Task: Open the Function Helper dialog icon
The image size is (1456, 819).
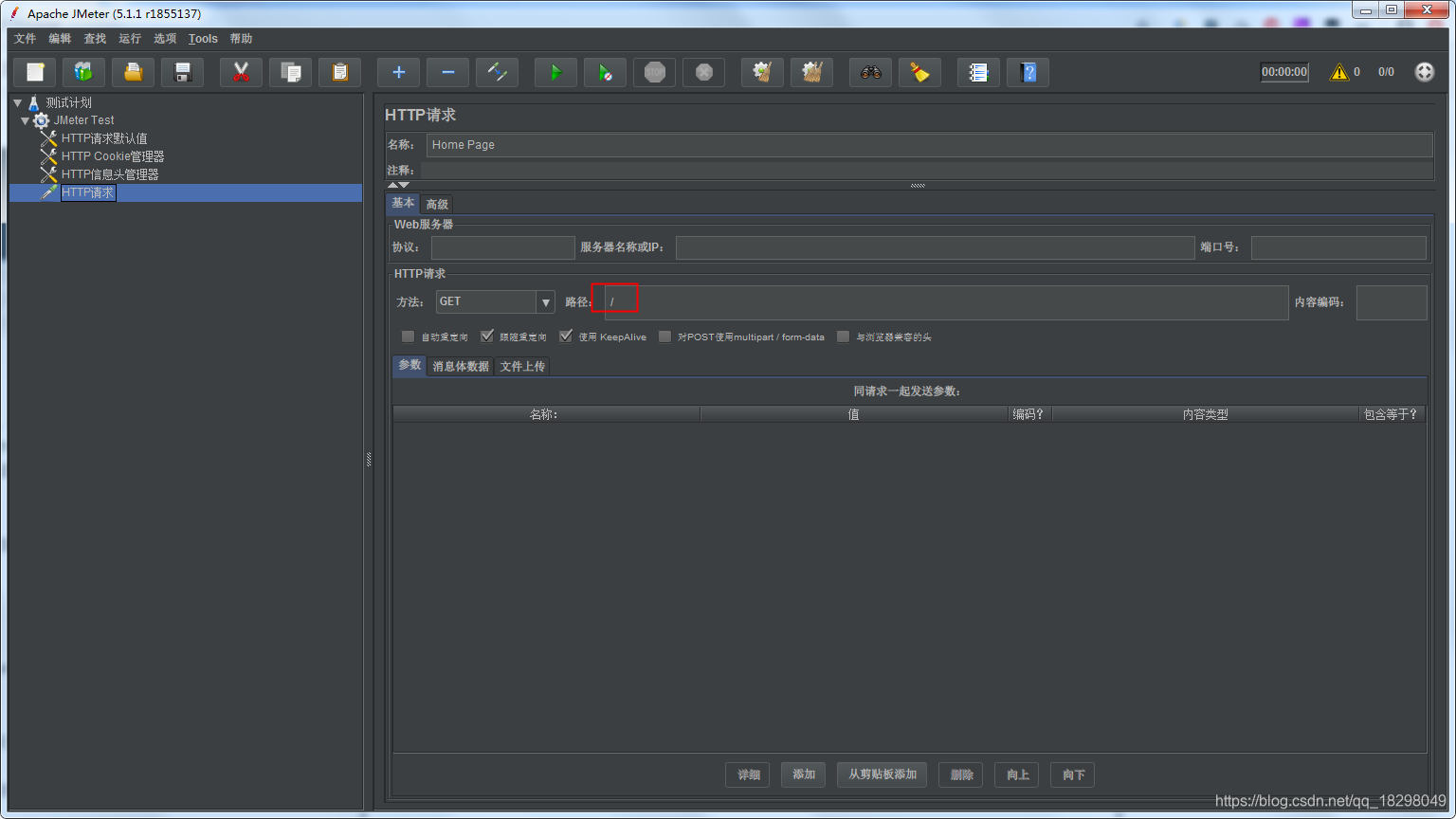Action: pos(979,72)
